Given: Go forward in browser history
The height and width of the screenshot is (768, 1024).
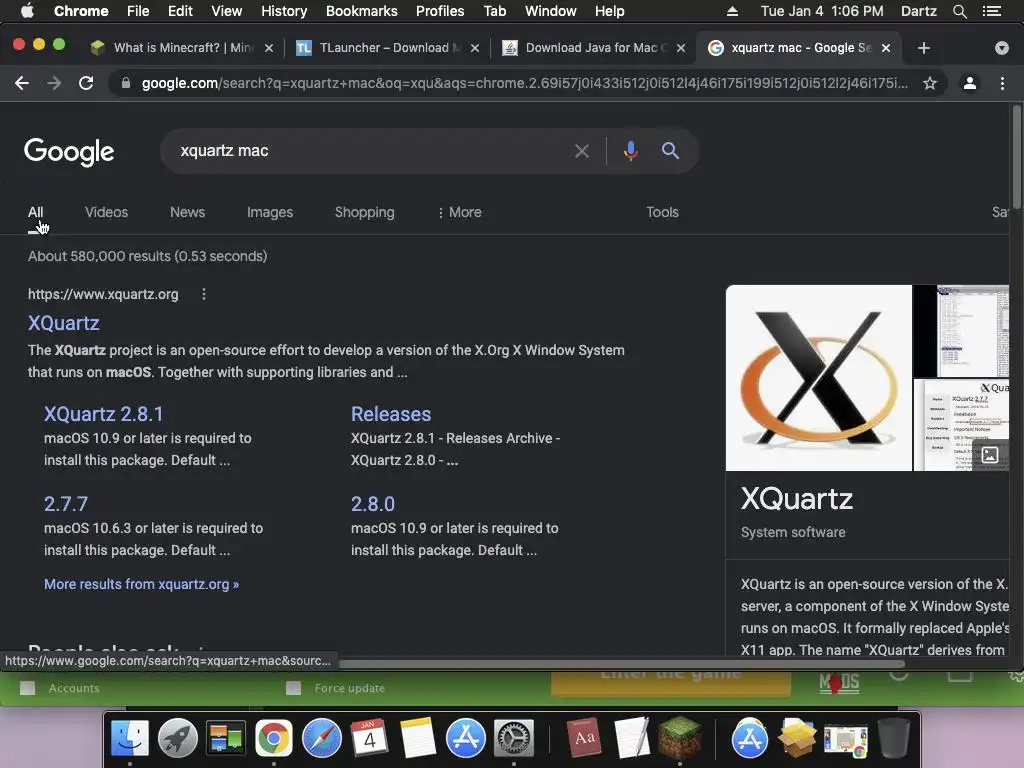Looking at the screenshot, I should pos(54,83).
